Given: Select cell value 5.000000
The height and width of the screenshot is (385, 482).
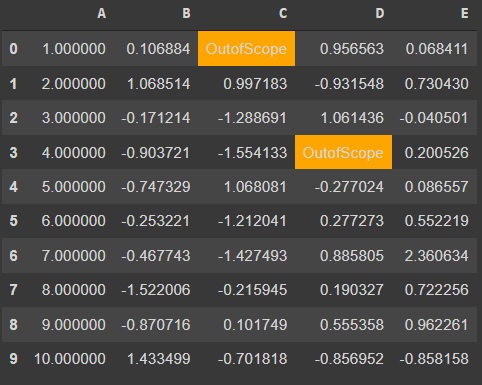Looking at the screenshot, I should pos(74,187).
